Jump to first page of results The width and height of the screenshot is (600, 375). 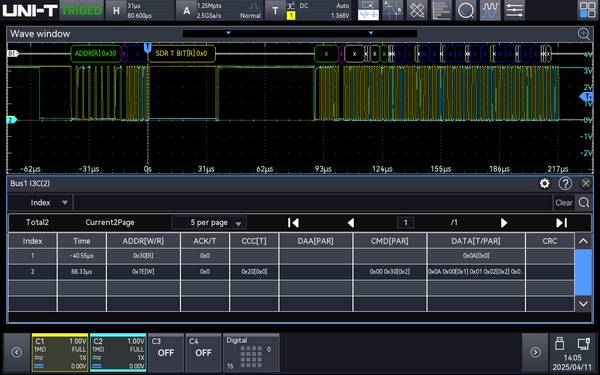click(x=293, y=223)
